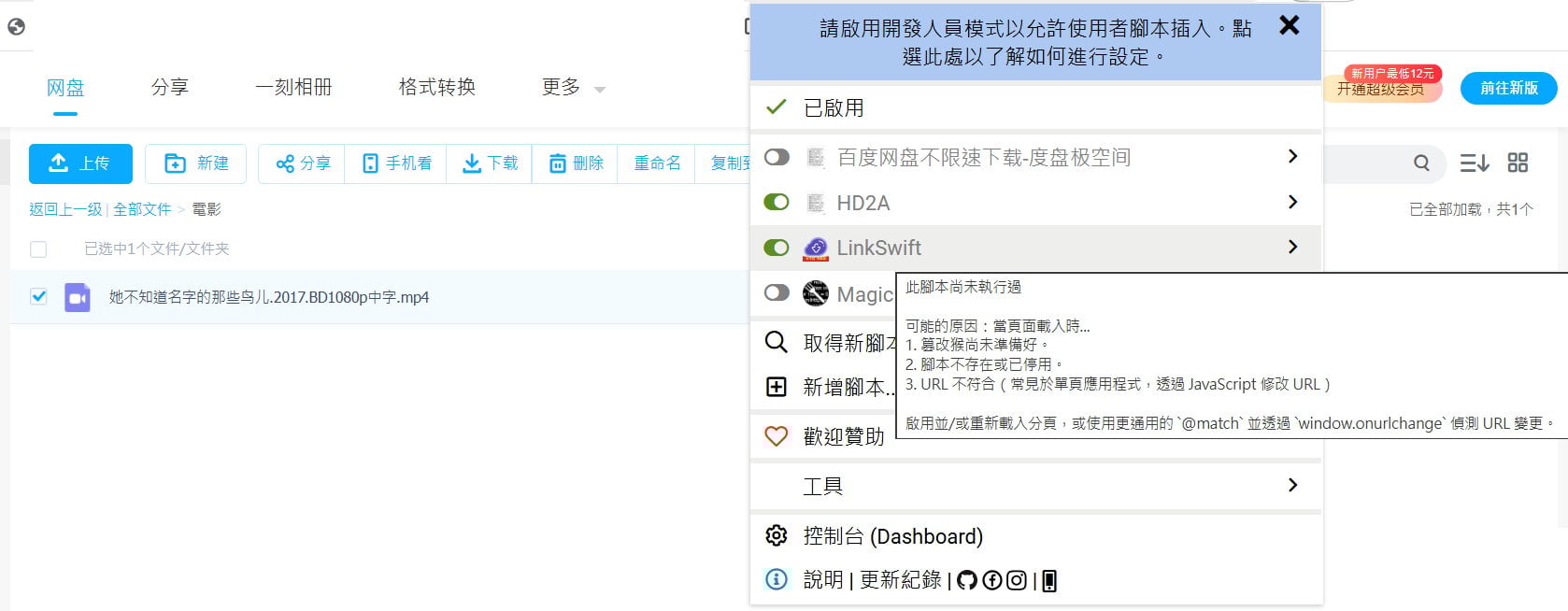Turn off the LinkSwift script
Viewport: 1568px width, 611px height.
tap(777, 248)
